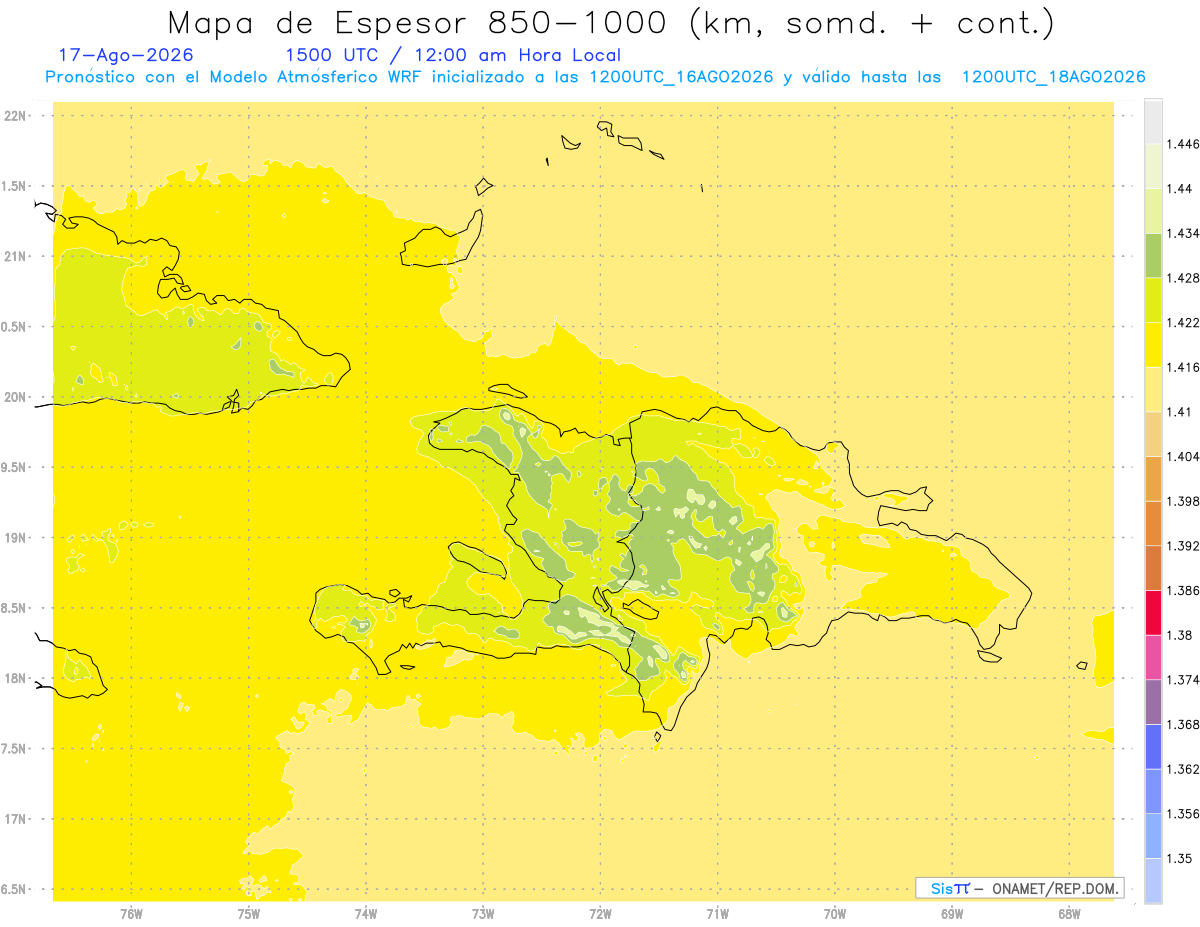Click the latitude axis label '21N'
This screenshot has width=1200, height=927.
click(x=15, y=256)
